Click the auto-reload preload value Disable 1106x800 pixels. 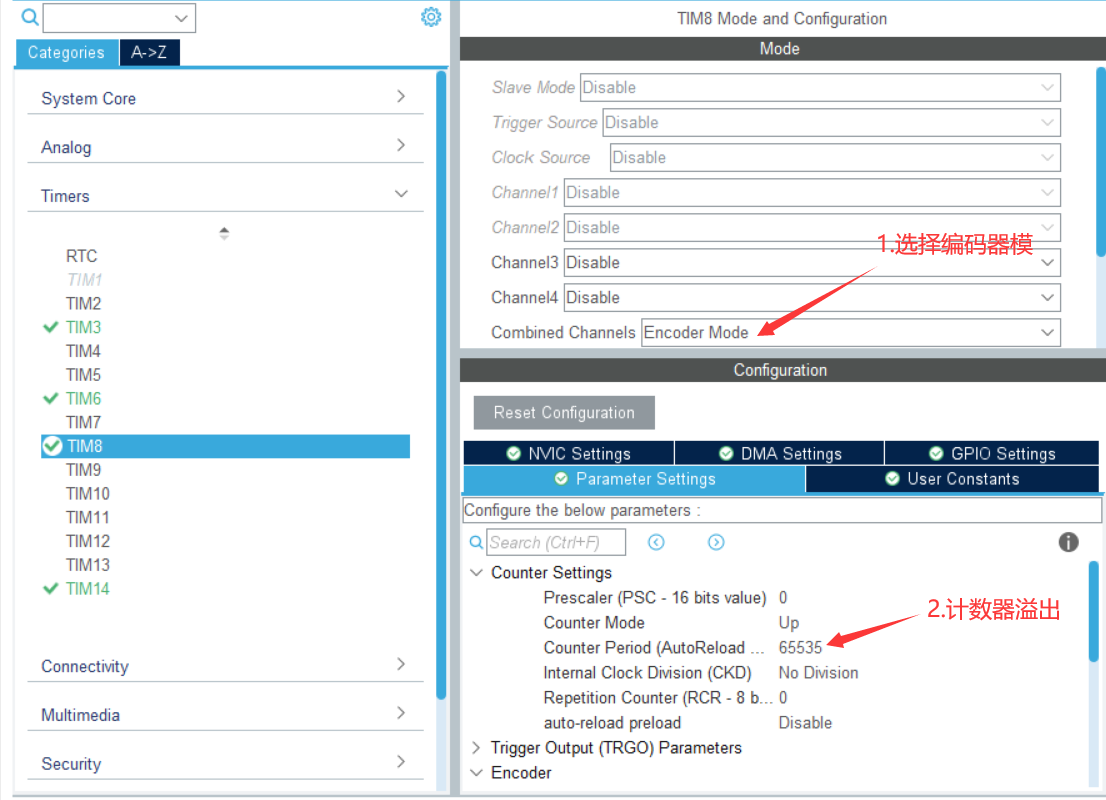point(805,723)
